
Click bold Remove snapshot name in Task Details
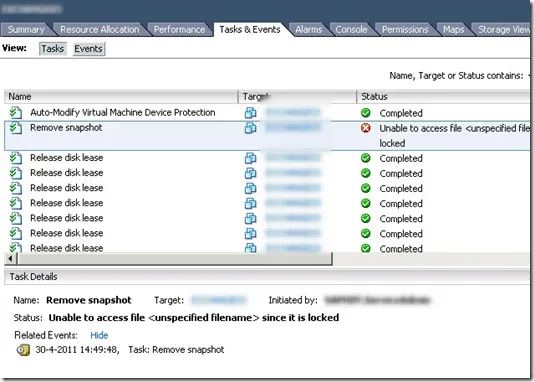89,300
